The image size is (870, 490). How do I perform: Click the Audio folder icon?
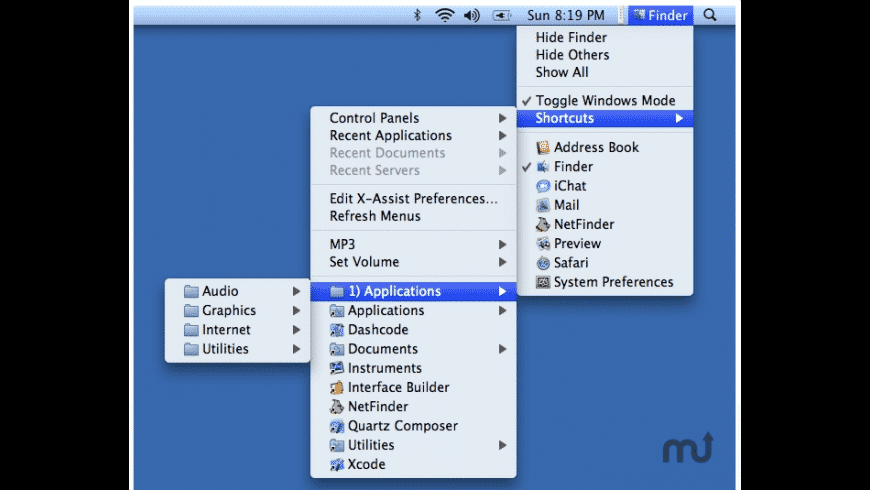point(191,291)
